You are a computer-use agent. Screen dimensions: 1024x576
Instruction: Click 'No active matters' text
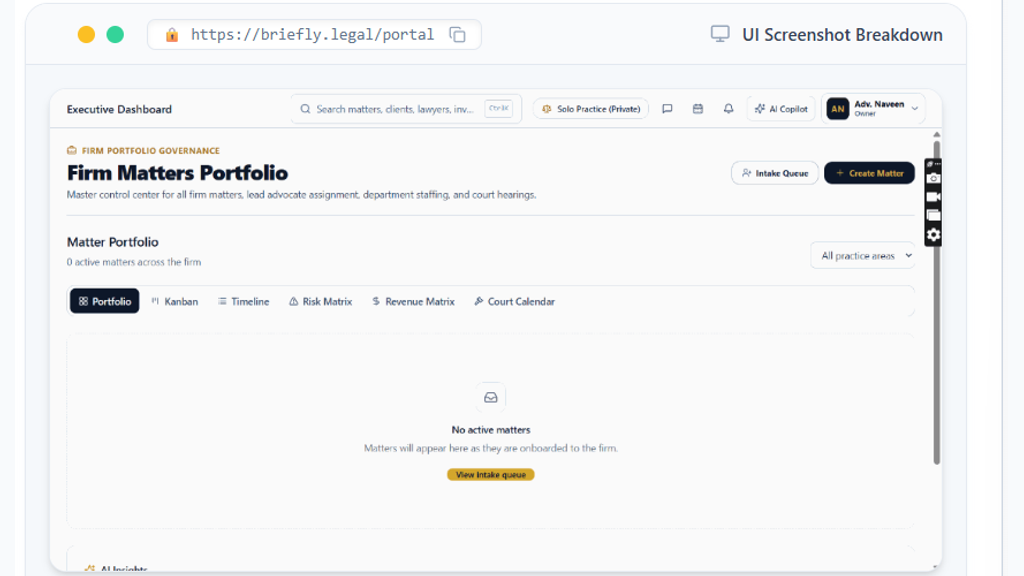(x=490, y=430)
